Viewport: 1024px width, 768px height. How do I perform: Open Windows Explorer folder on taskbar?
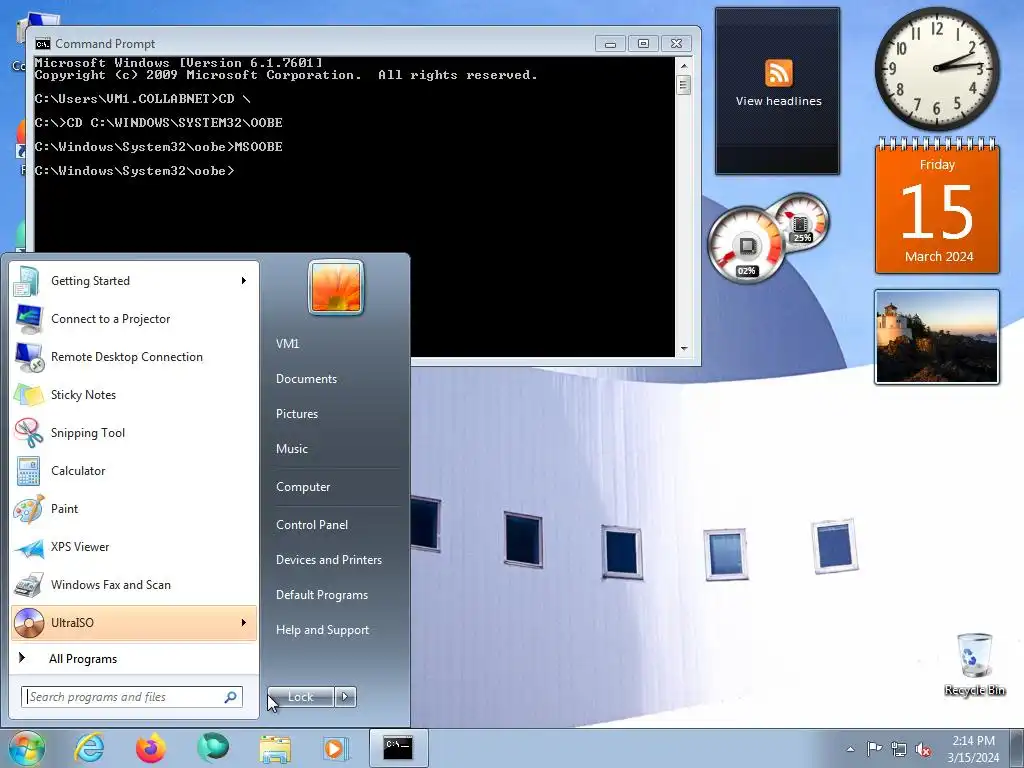275,749
